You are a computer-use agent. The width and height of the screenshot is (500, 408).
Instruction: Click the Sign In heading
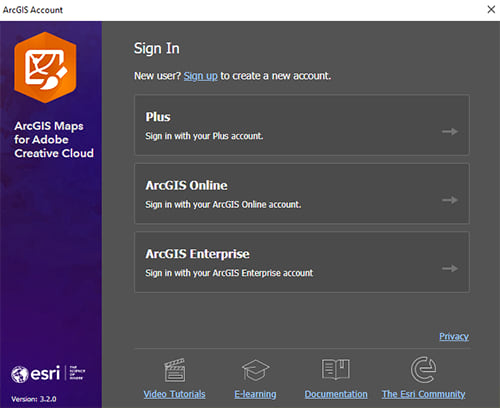click(157, 49)
